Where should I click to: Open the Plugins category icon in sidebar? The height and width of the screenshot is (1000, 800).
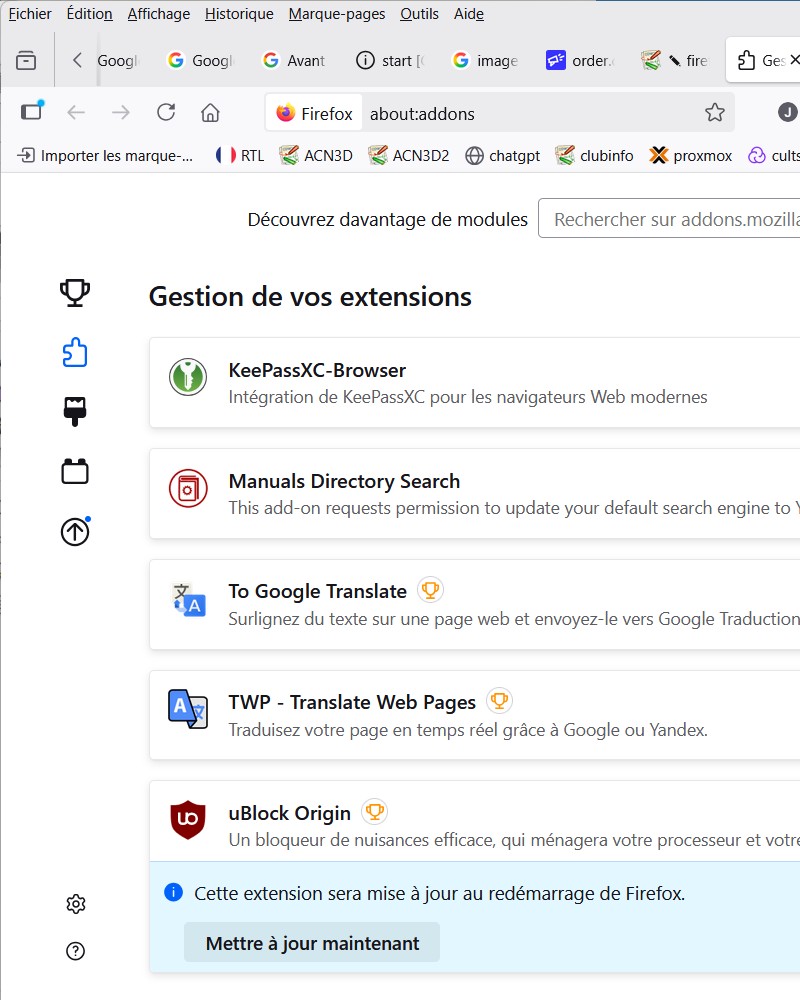75,471
